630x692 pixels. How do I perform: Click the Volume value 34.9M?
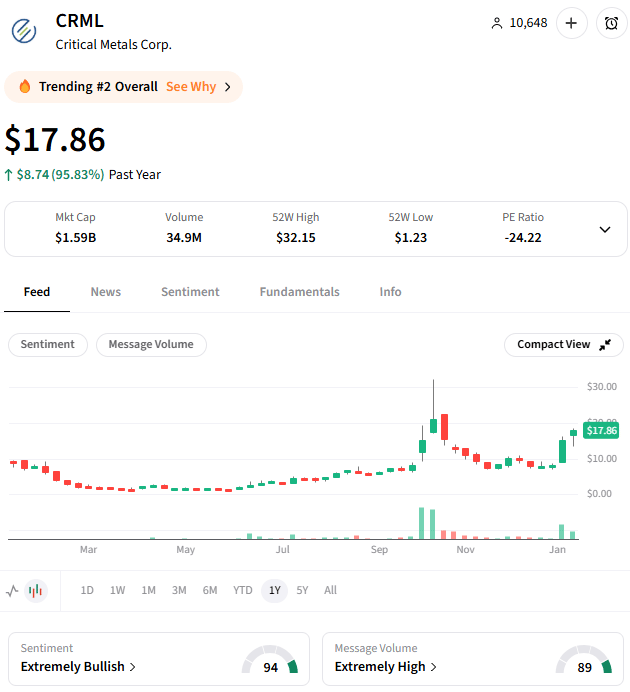pyautogui.click(x=184, y=238)
